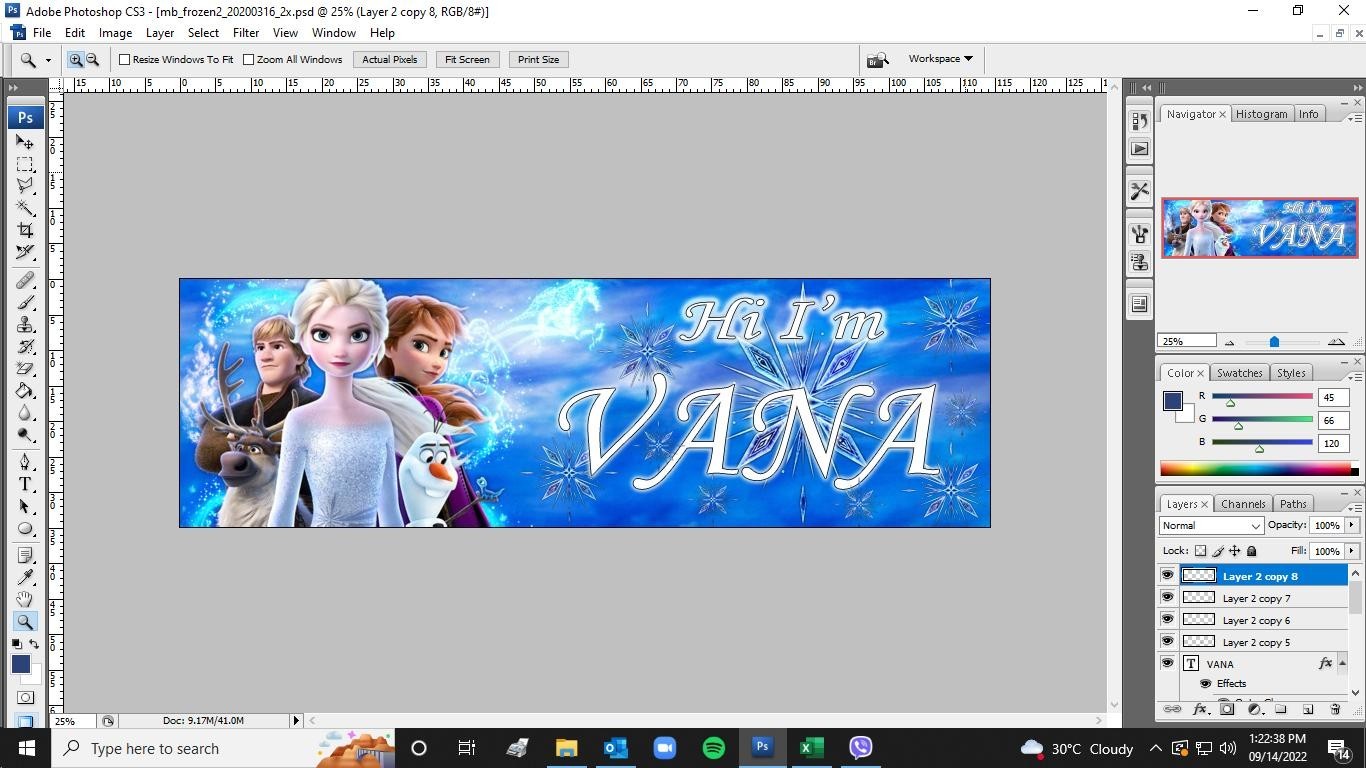The width and height of the screenshot is (1366, 768).
Task: Choose the Slice tool
Action: [25, 252]
